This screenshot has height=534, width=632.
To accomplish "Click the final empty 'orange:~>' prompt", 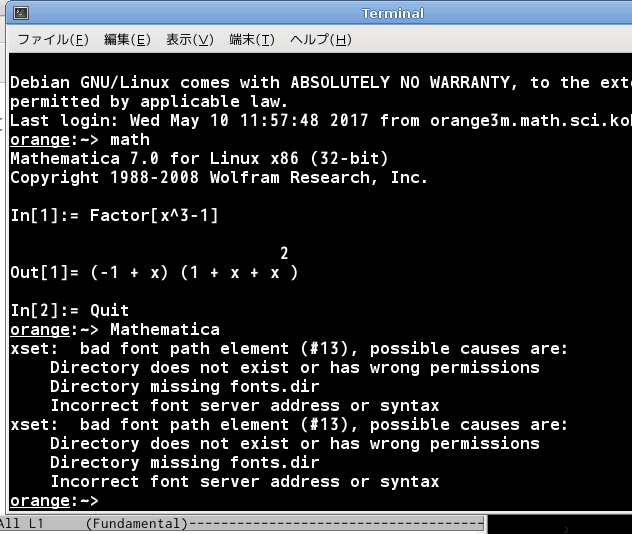I will tap(54, 501).
